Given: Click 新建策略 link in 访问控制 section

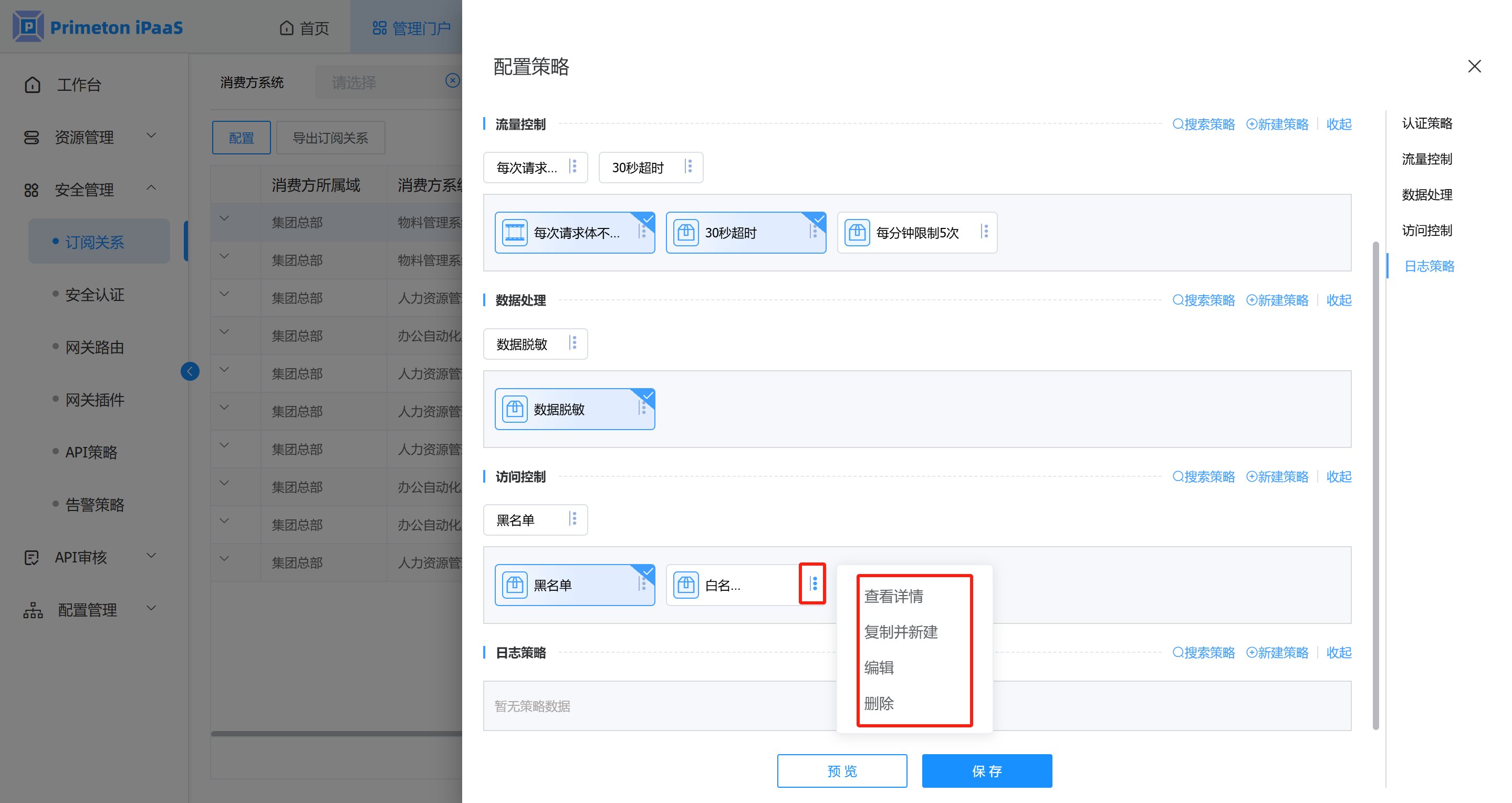Looking at the screenshot, I should (x=1277, y=476).
